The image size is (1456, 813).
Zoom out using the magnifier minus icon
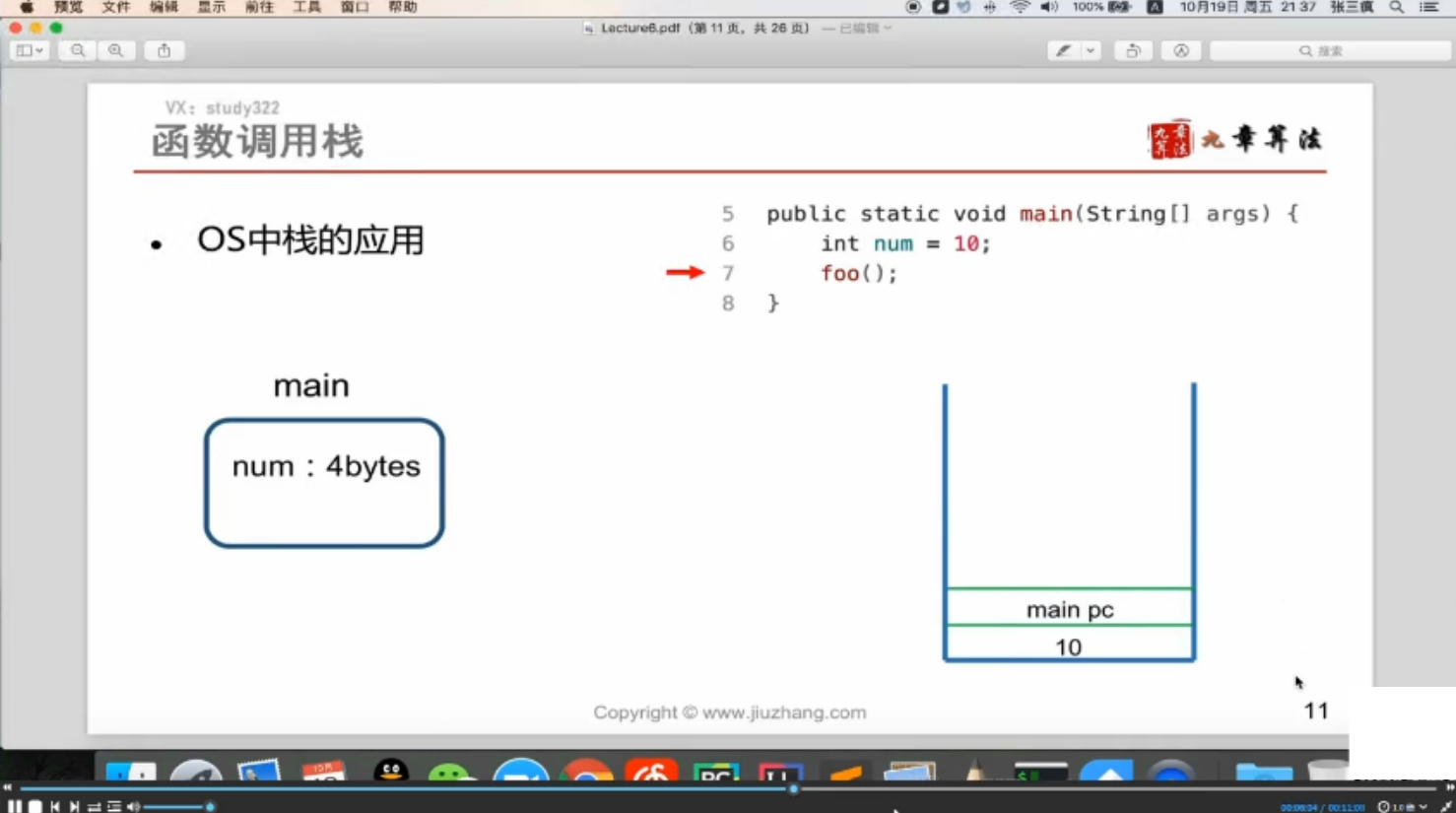(77, 50)
